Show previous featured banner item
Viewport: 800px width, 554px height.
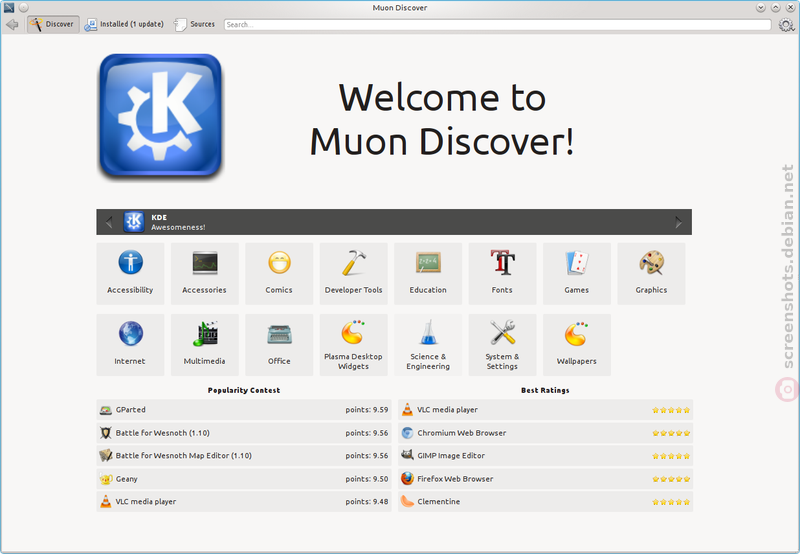click(109, 222)
